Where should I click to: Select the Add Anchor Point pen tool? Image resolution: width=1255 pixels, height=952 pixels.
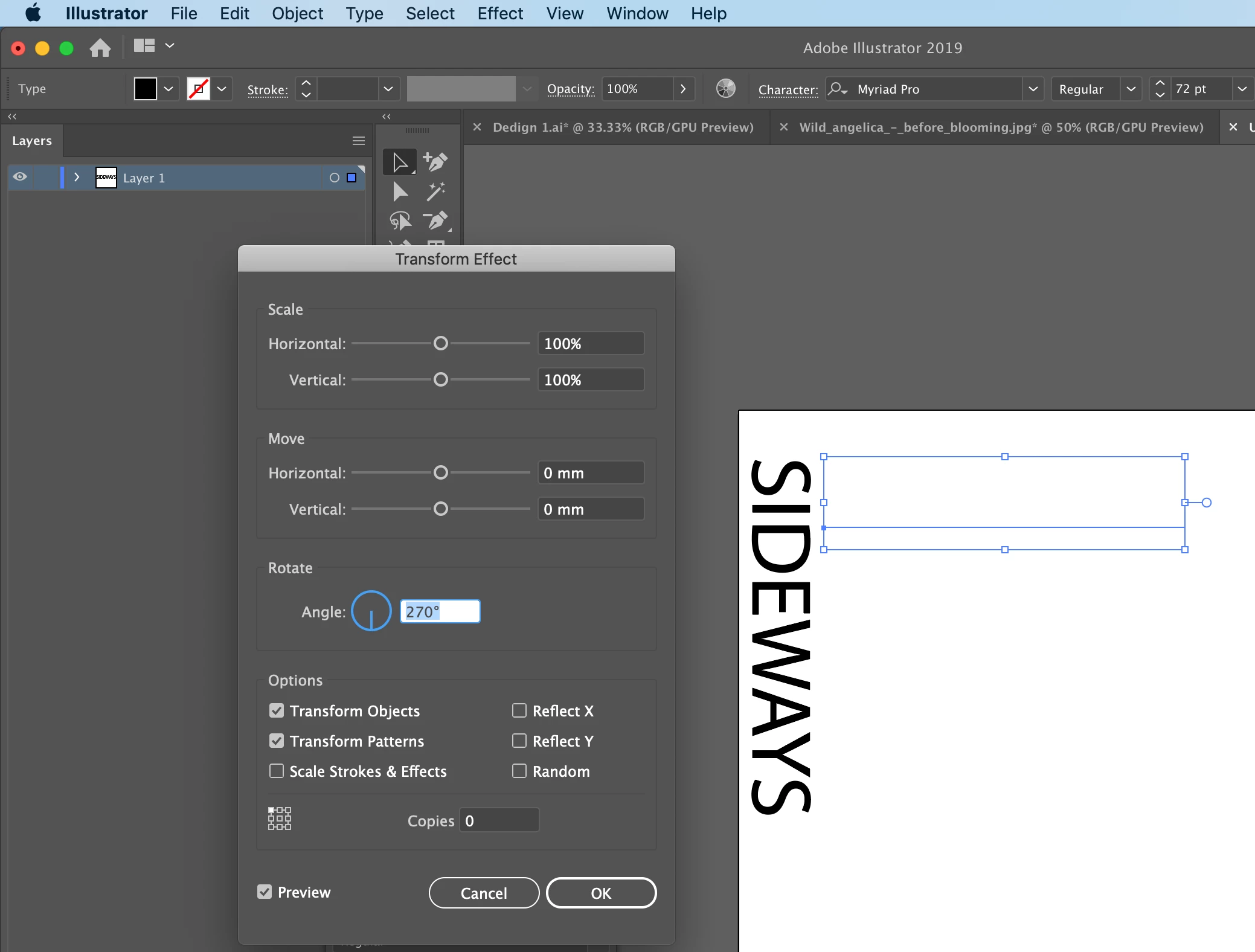[x=435, y=161]
